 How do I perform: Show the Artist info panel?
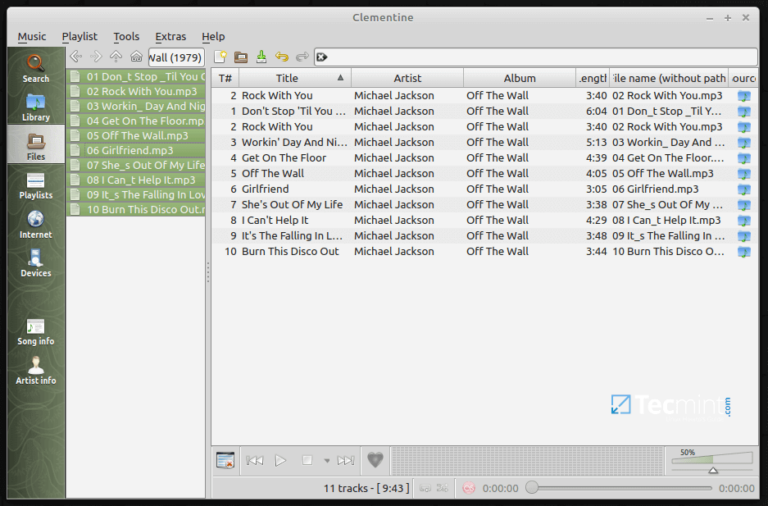coord(36,370)
